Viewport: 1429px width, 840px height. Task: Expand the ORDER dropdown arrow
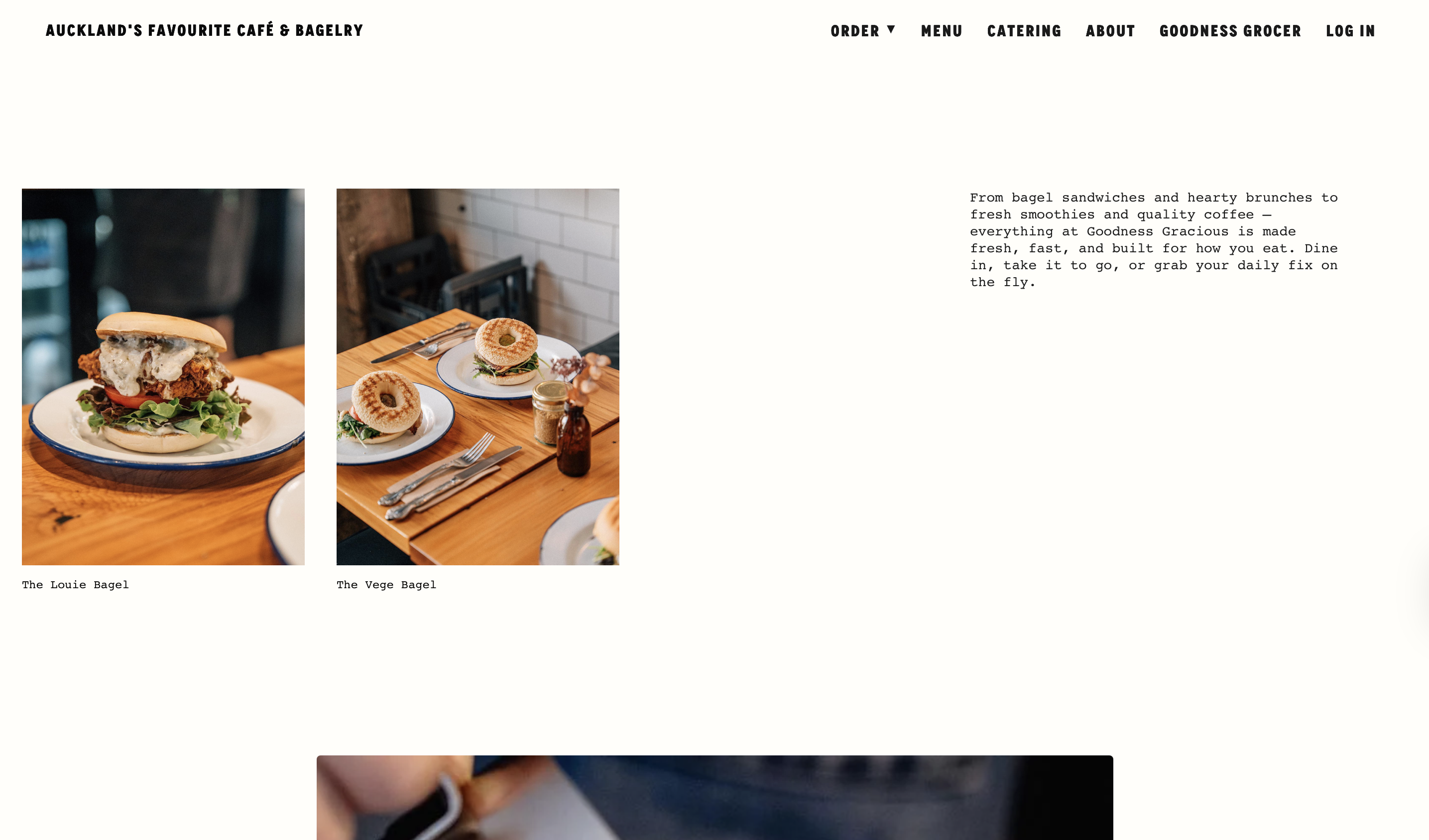891,29
